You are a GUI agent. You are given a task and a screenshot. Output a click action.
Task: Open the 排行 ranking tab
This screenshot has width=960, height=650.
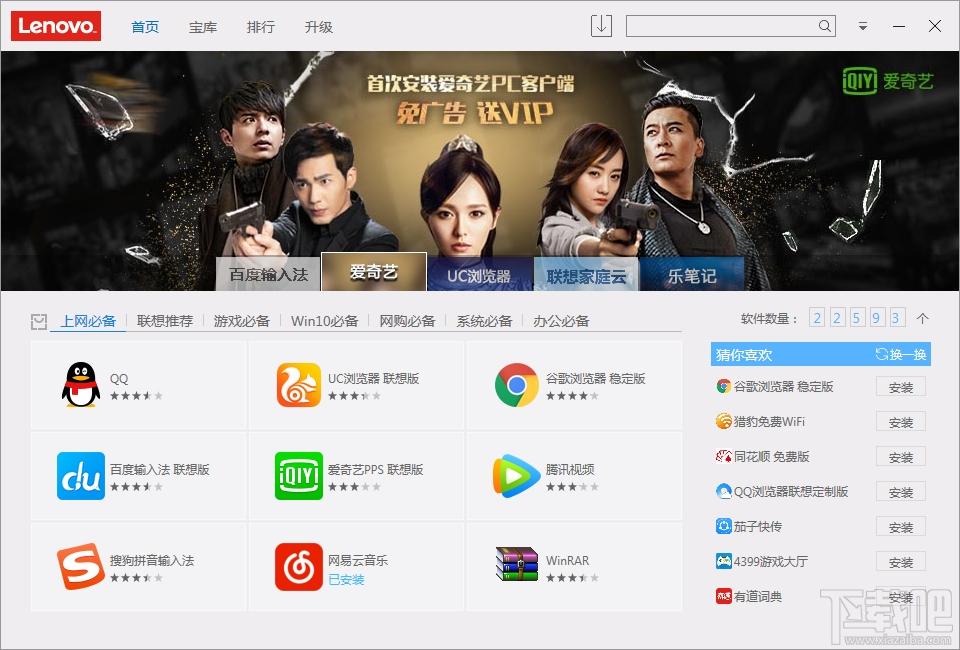(x=261, y=27)
